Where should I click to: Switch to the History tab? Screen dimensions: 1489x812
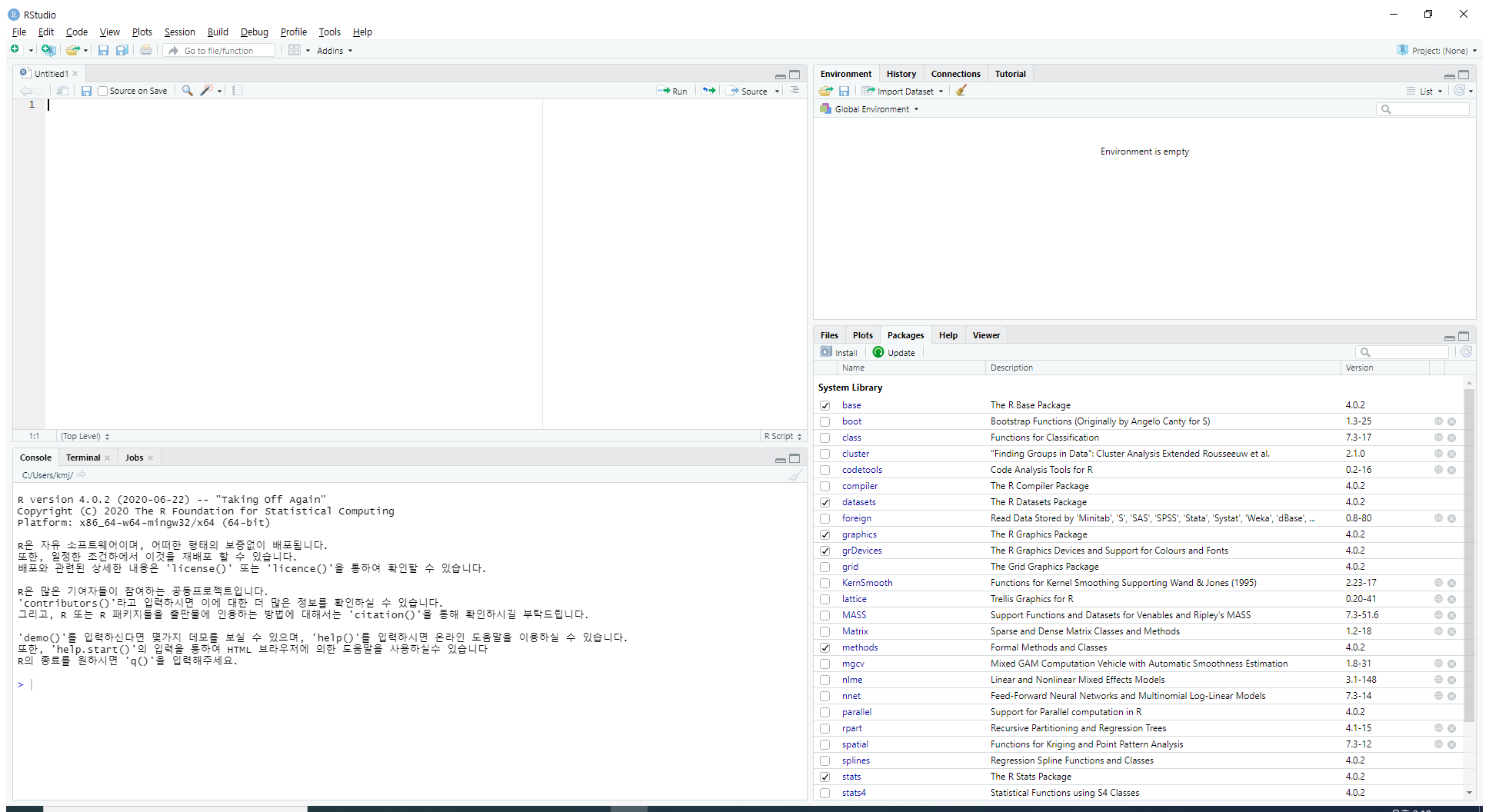click(901, 74)
